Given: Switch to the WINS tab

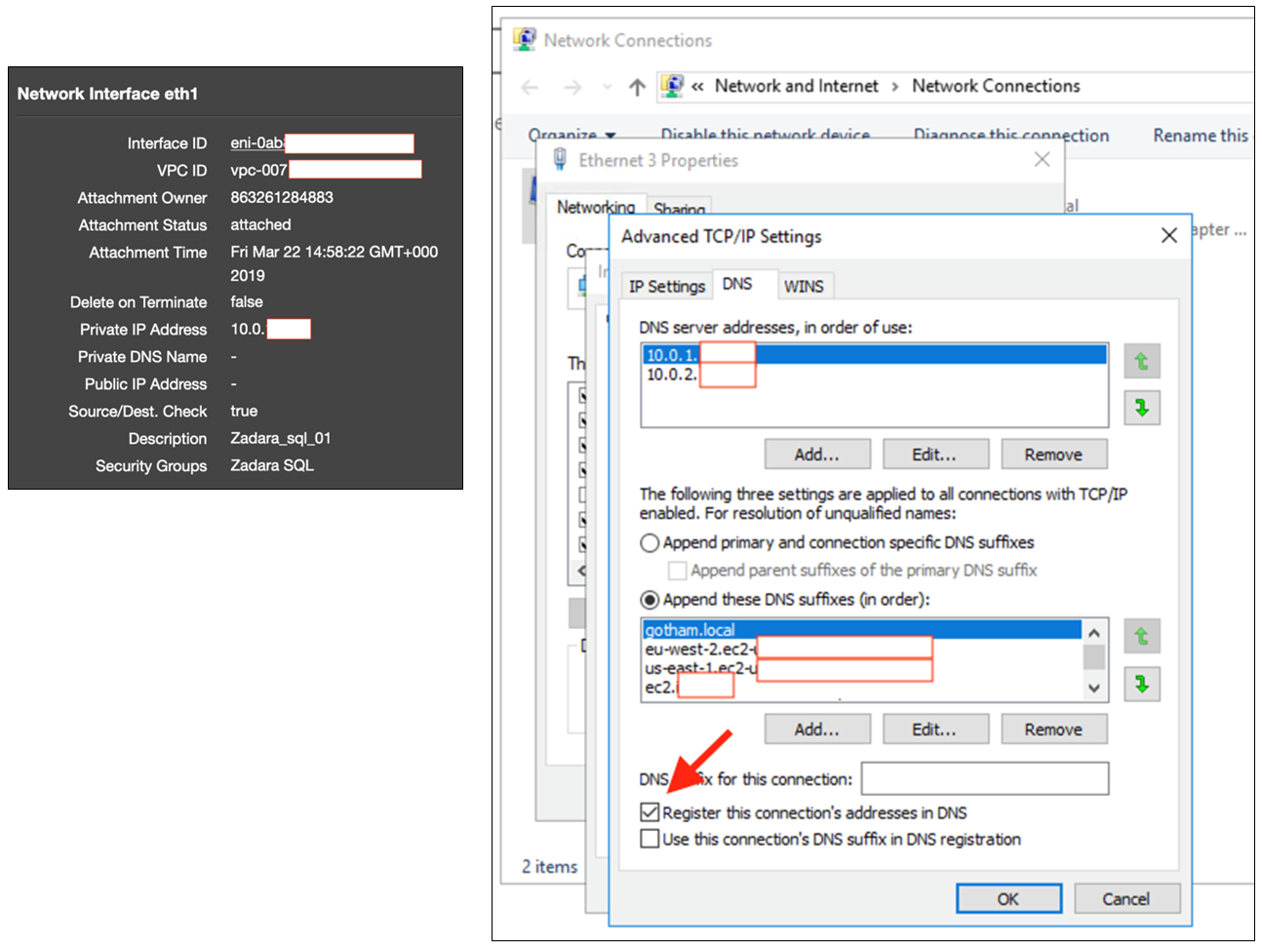Looking at the screenshot, I should [806, 285].
